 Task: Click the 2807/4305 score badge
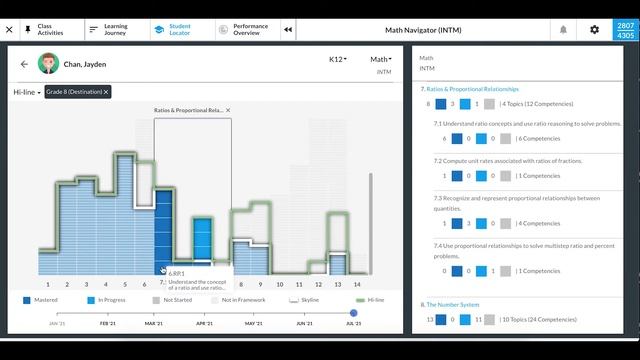[626, 30]
